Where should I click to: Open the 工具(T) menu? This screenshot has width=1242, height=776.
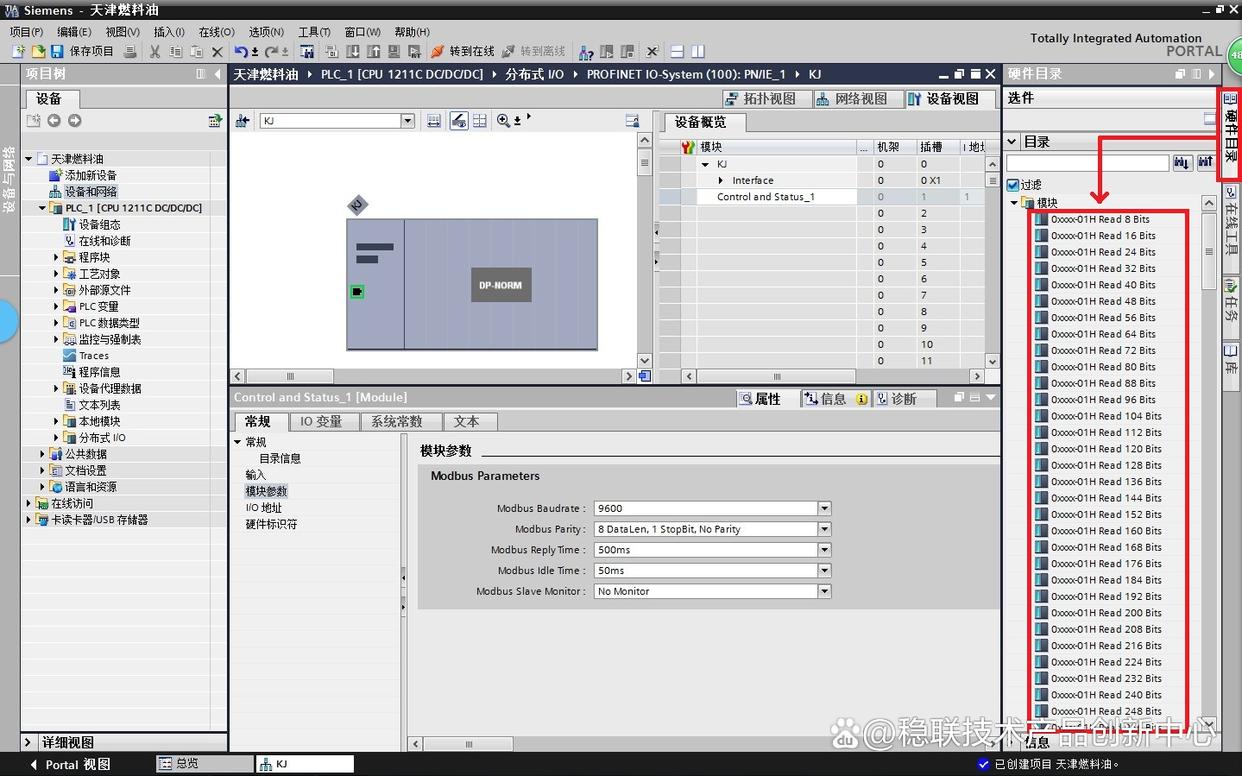[315, 32]
